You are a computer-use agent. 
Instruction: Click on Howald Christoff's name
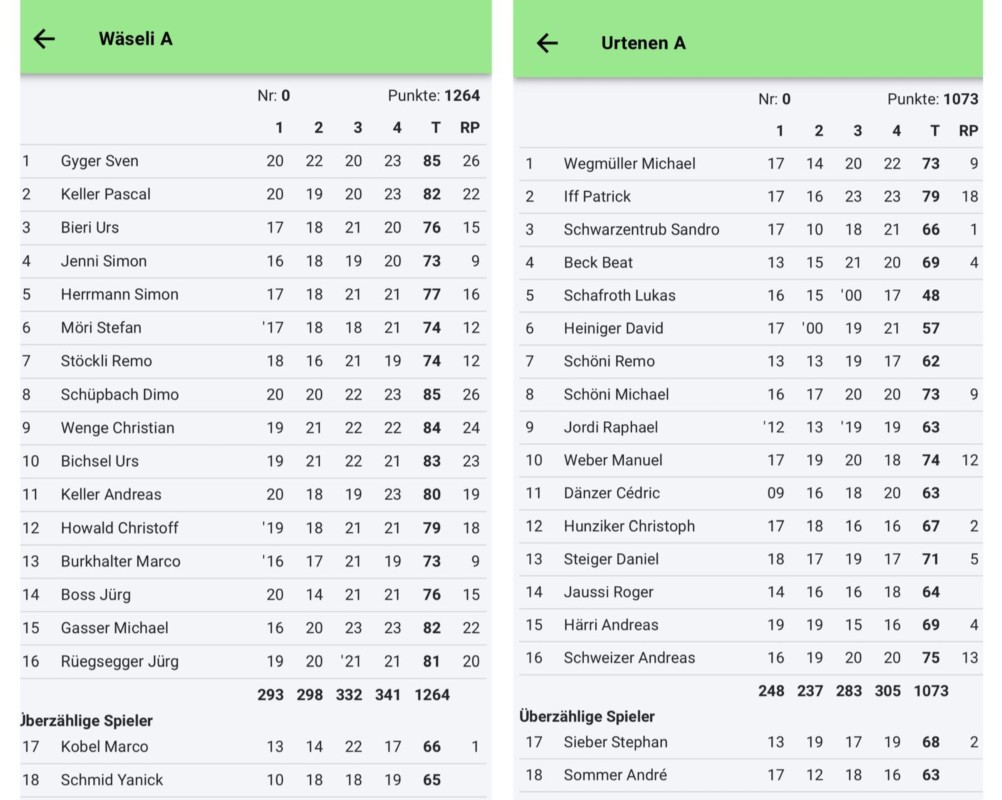click(119, 528)
